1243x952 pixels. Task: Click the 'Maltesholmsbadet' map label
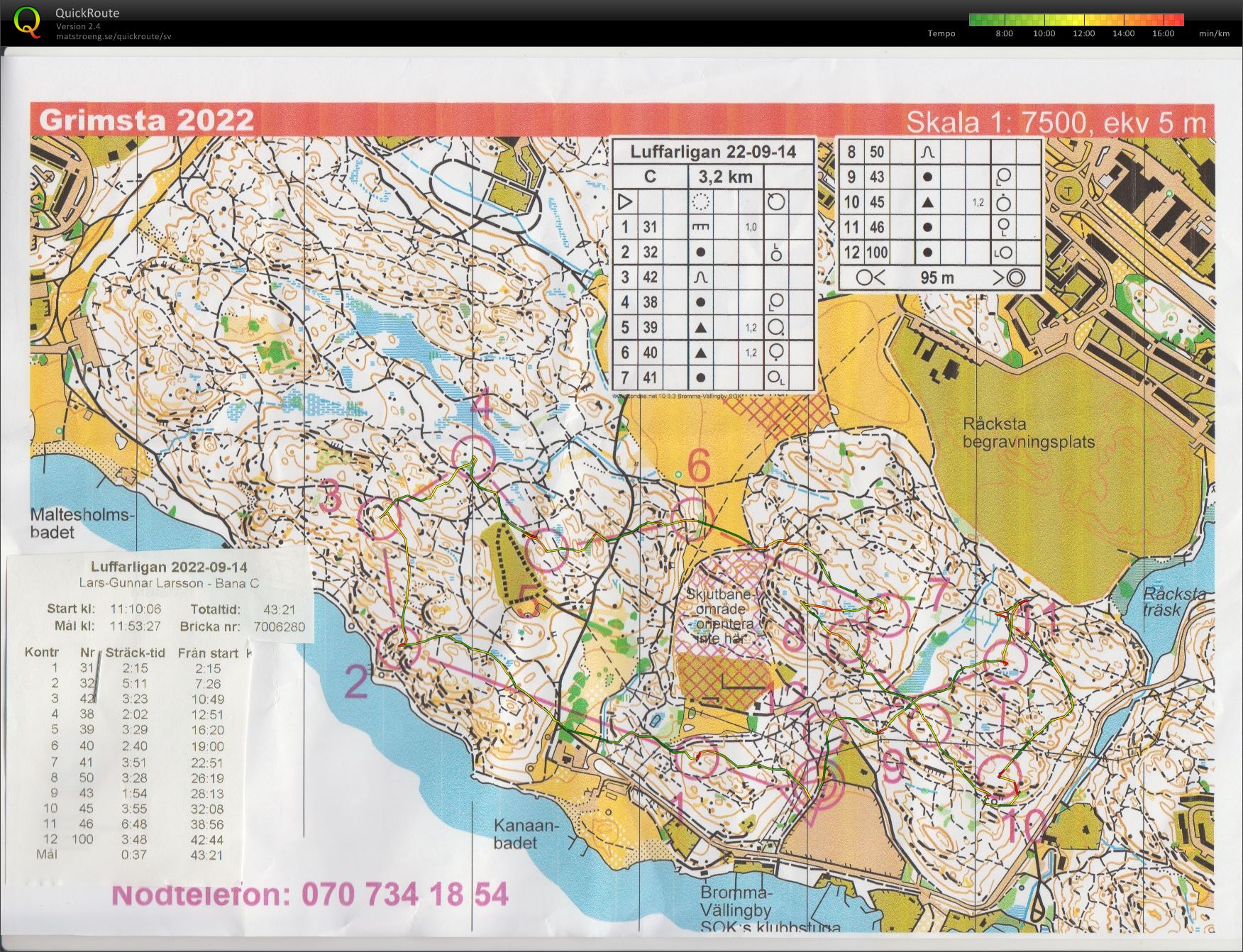click(82, 523)
